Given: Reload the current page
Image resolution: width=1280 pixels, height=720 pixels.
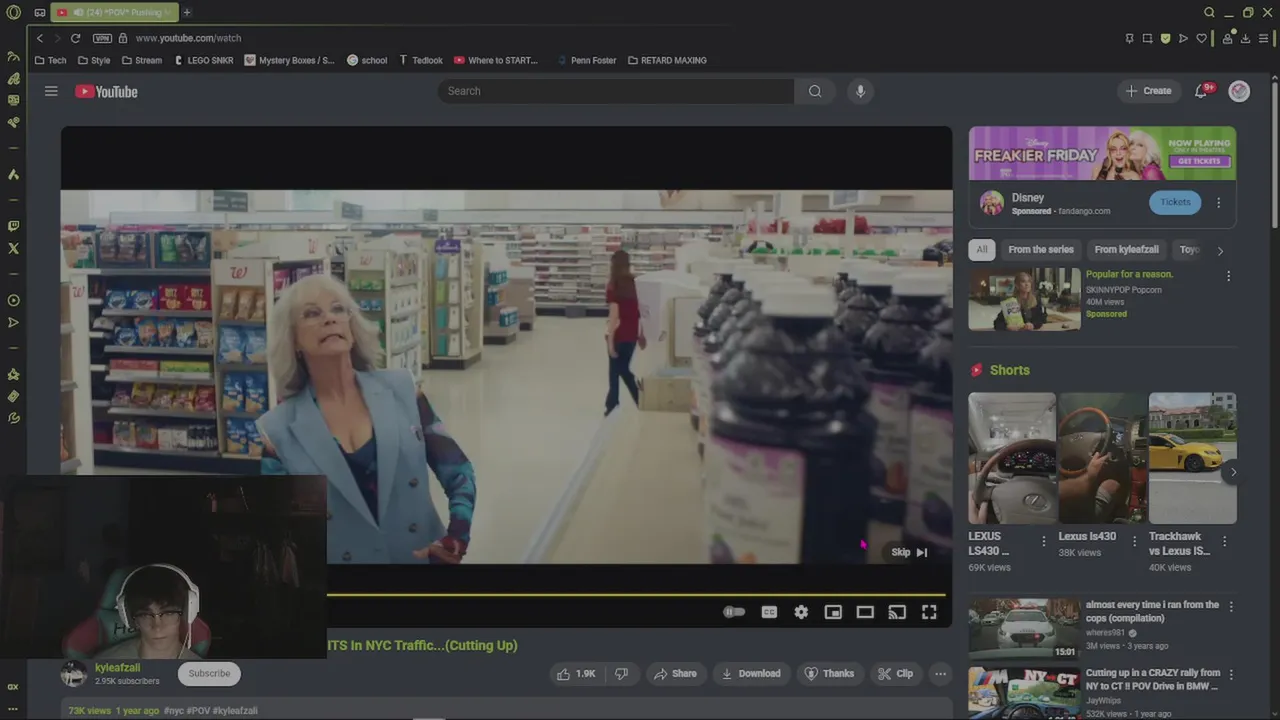Looking at the screenshot, I should pos(75,38).
